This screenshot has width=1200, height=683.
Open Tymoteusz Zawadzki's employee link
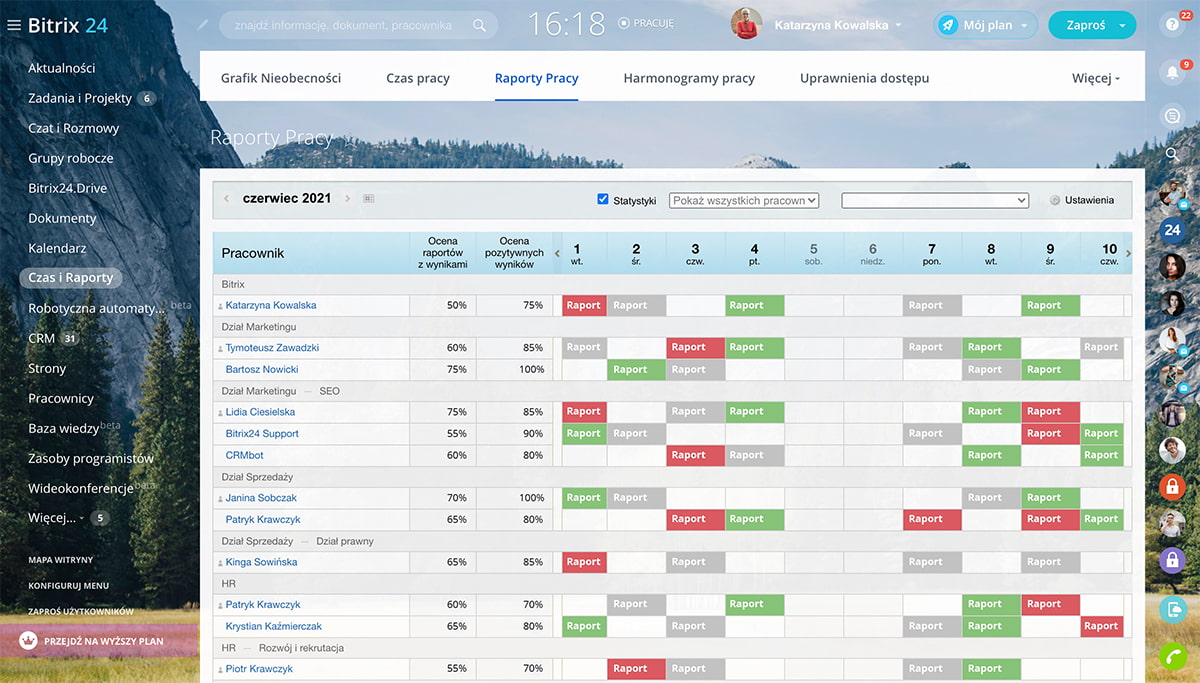tap(272, 348)
